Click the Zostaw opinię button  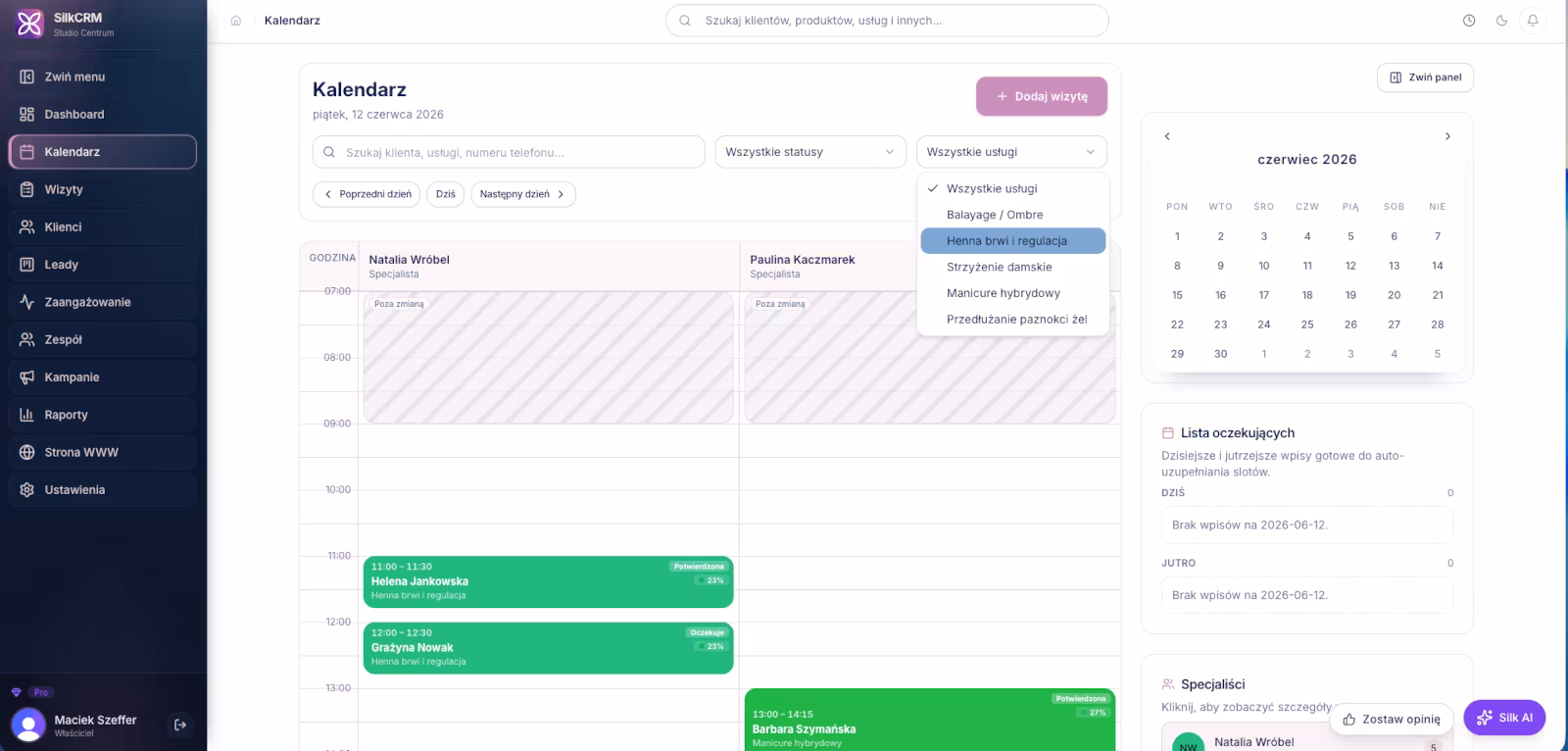[1391, 719]
